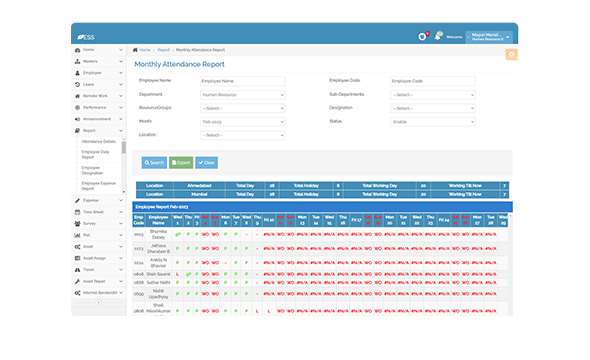Open the ResourceGroups select dropdown
This screenshot has height=360, width=590.
point(242,108)
